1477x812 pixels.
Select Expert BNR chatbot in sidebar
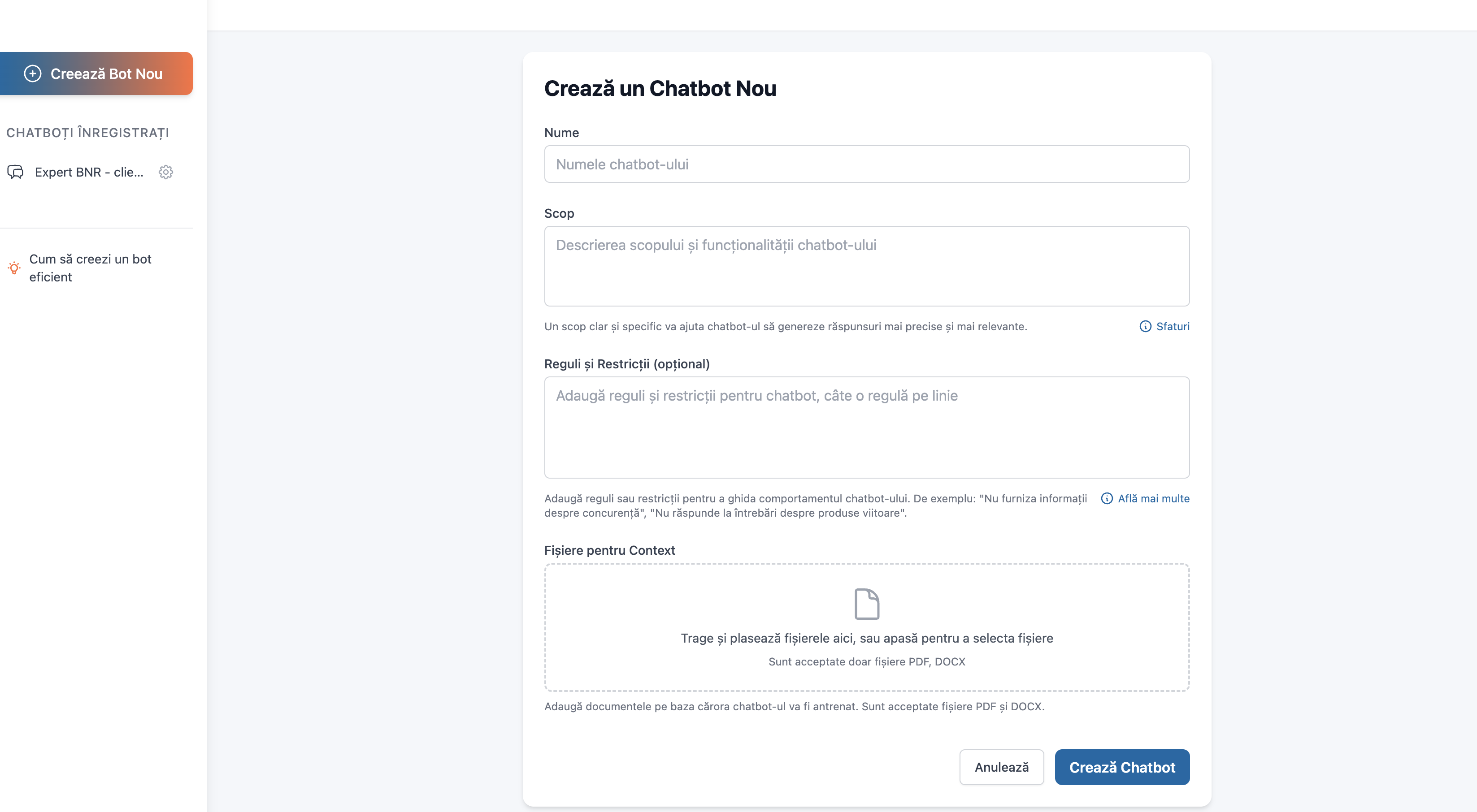pos(89,172)
